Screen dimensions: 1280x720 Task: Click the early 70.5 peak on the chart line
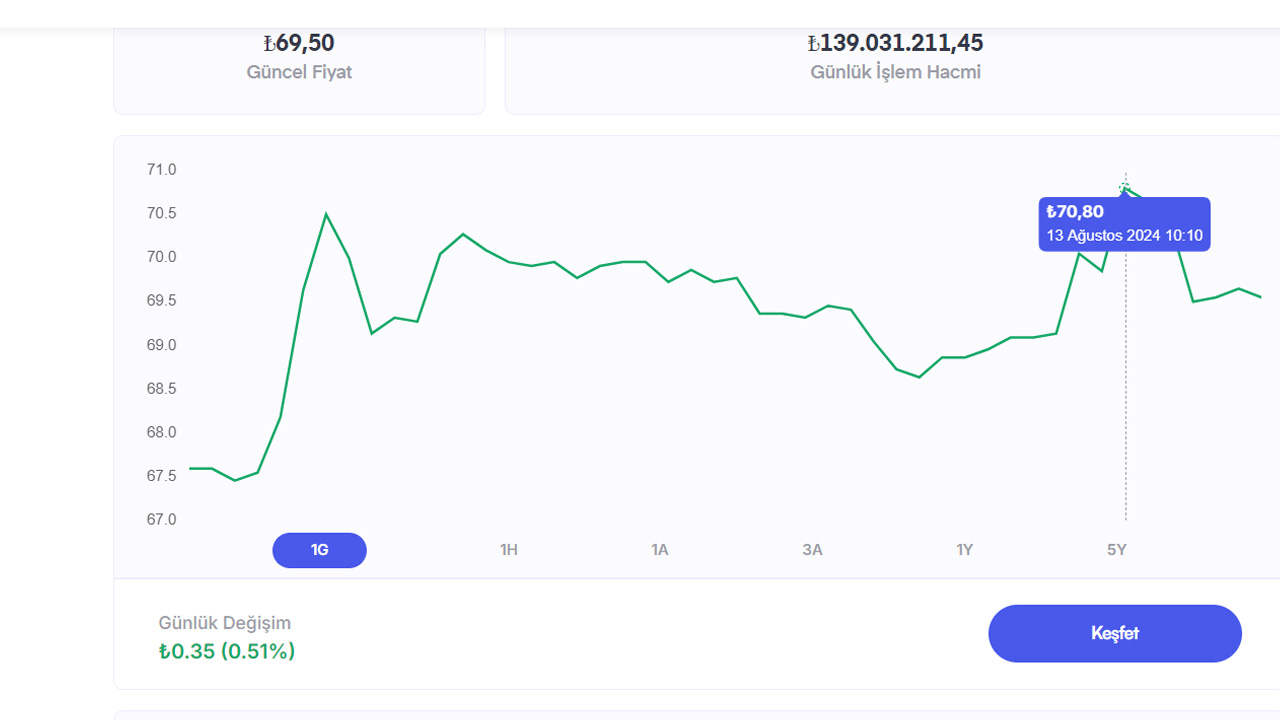pyautogui.click(x=326, y=213)
